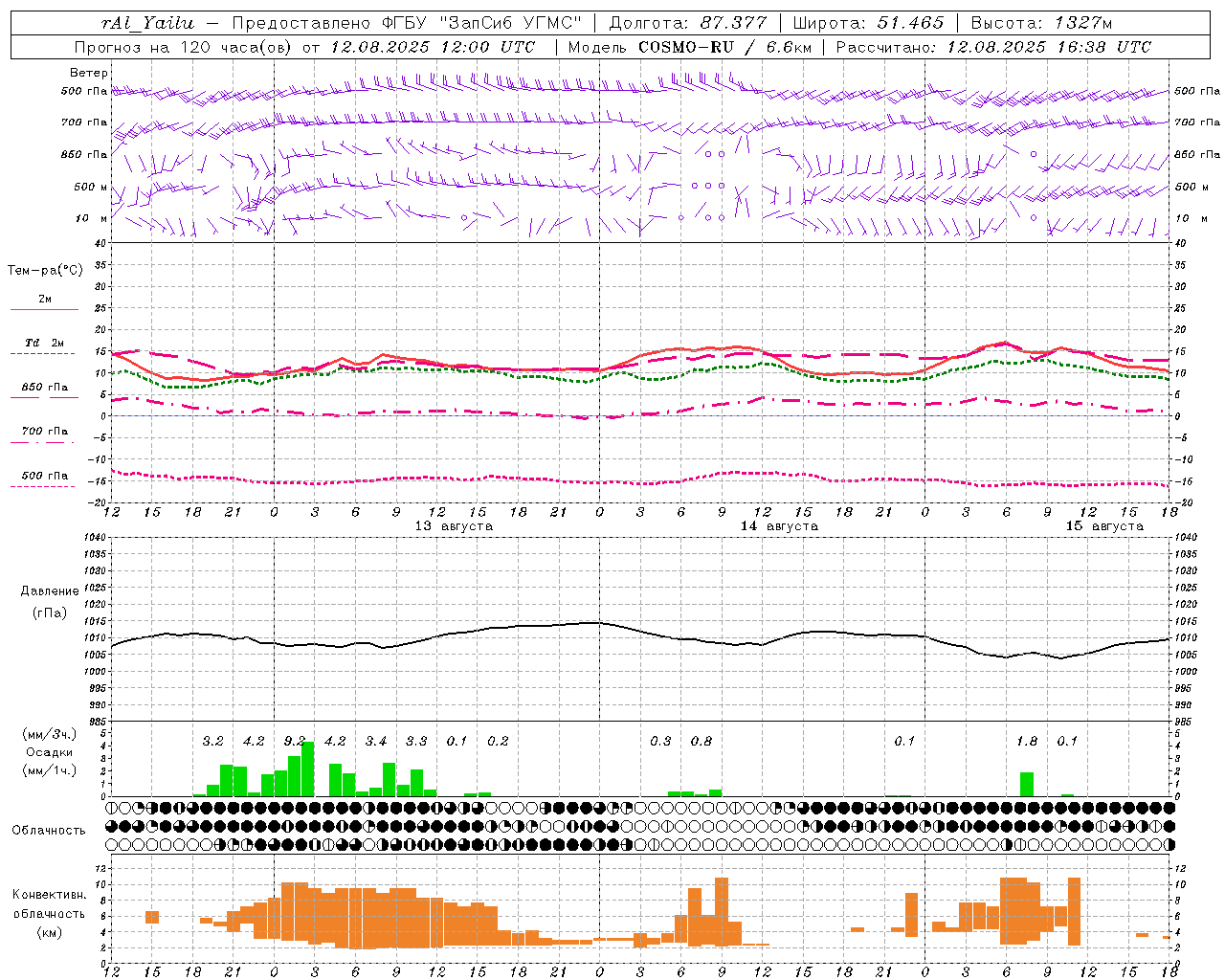Click the Модель COSMO-RU / 6.6км text
Image resolution: width=1225 pixels, height=980 pixels.
[x=690, y=47]
